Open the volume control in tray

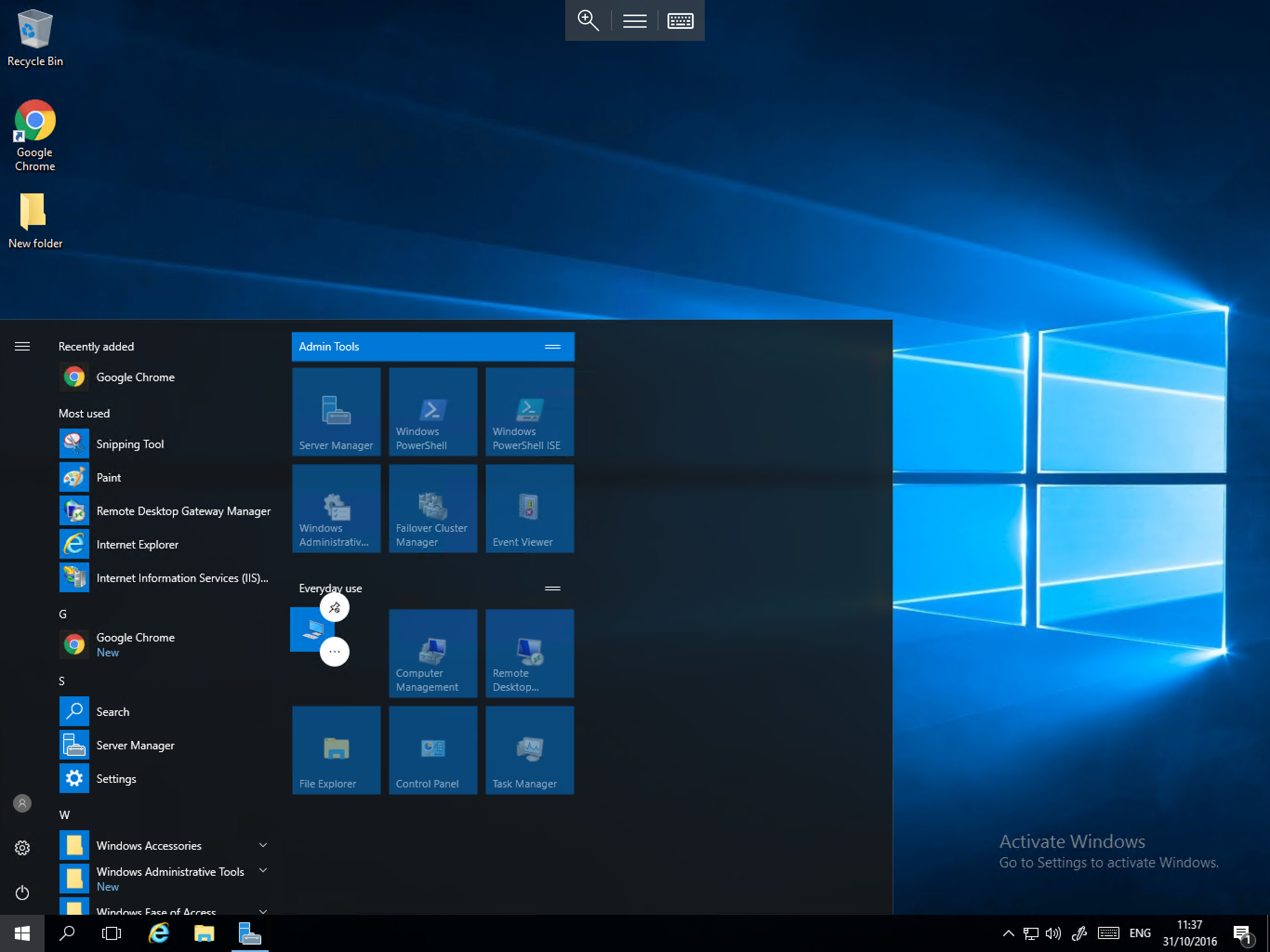pos(1053,933)
